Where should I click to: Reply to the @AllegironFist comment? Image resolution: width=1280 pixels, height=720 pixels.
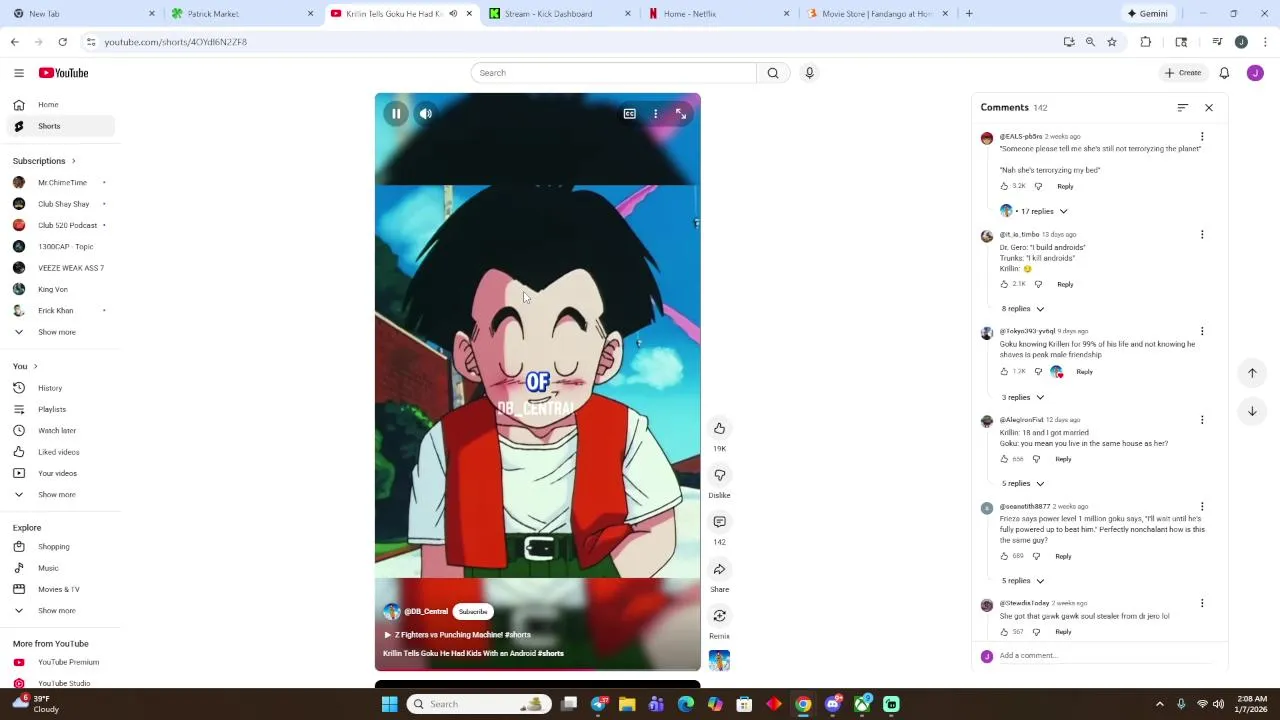(x=1063, y=460)
